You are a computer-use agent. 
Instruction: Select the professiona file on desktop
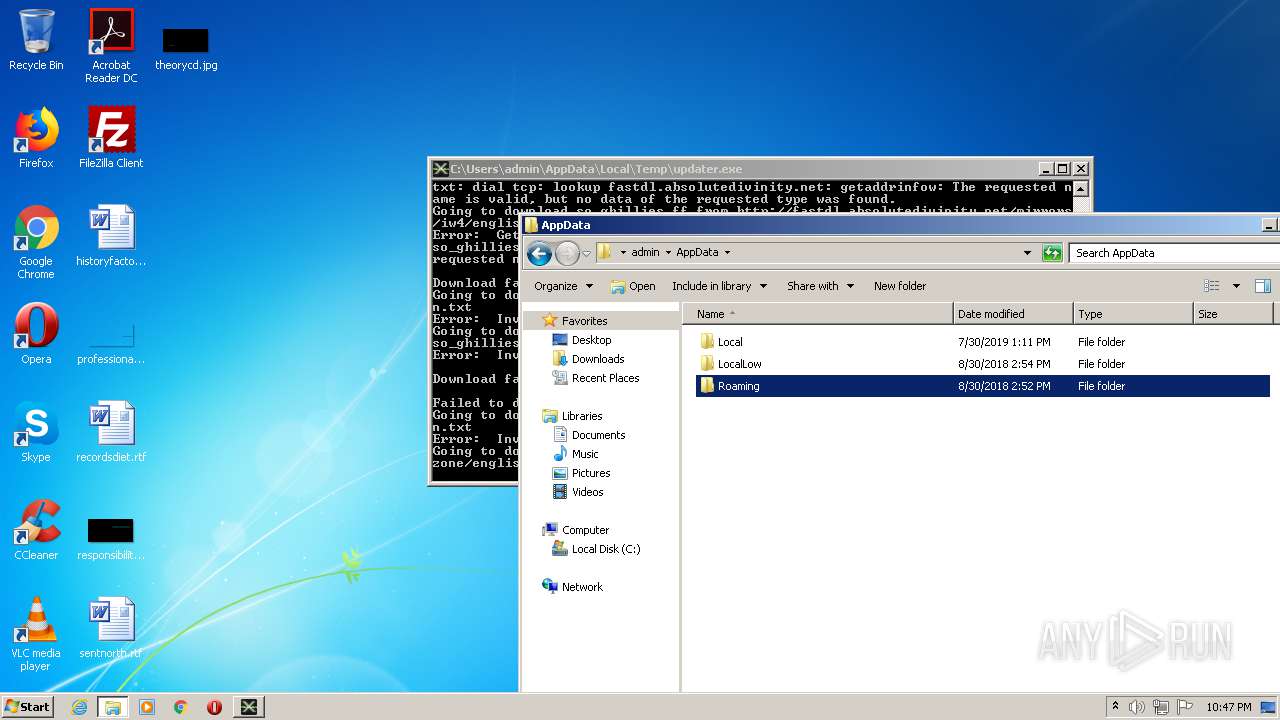[111, 342]
